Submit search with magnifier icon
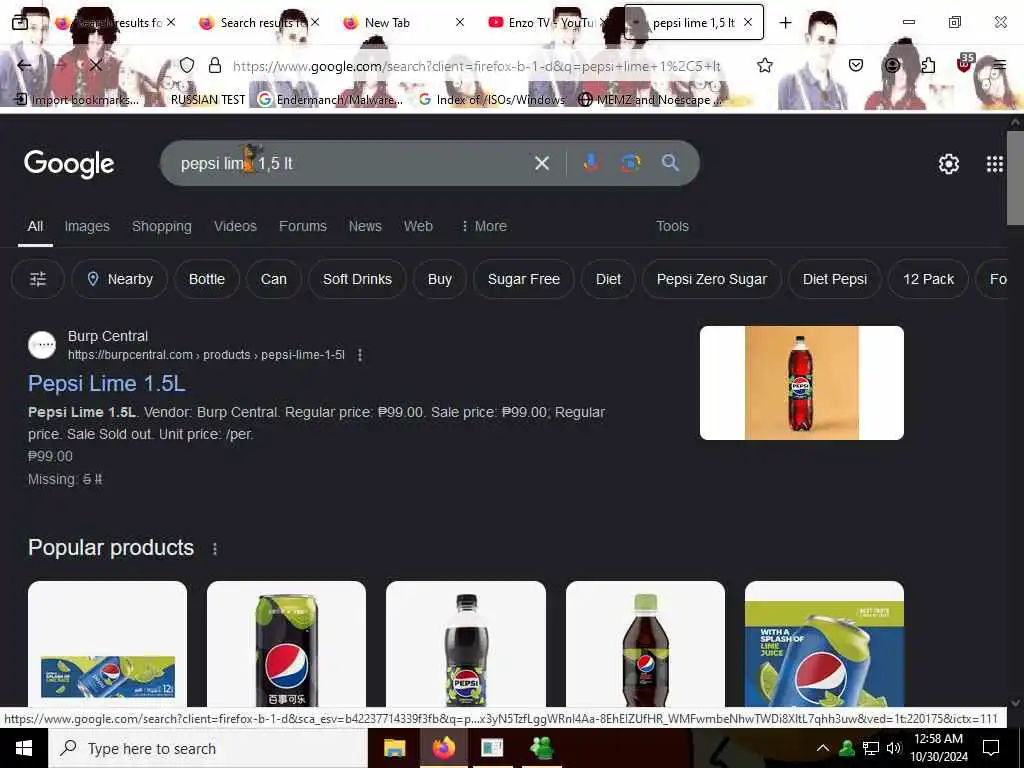 tap(670, 163)
